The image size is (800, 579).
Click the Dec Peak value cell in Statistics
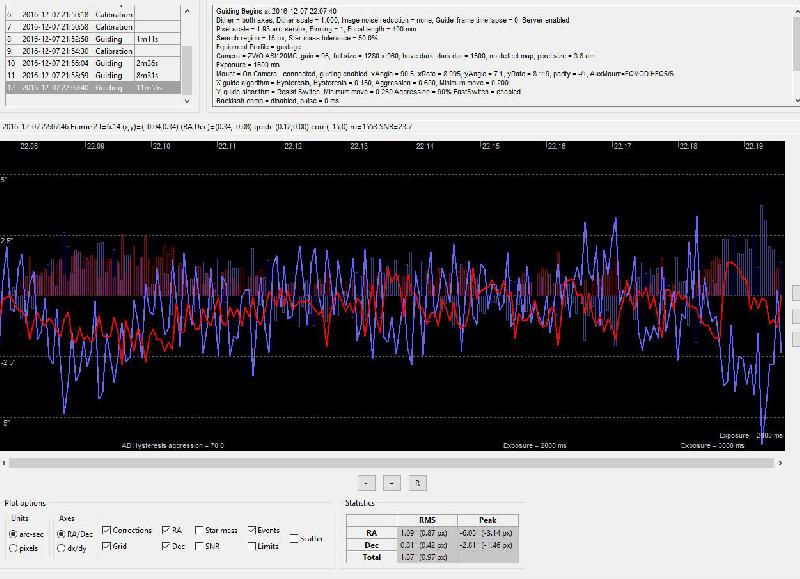click(x=488, y=545)
